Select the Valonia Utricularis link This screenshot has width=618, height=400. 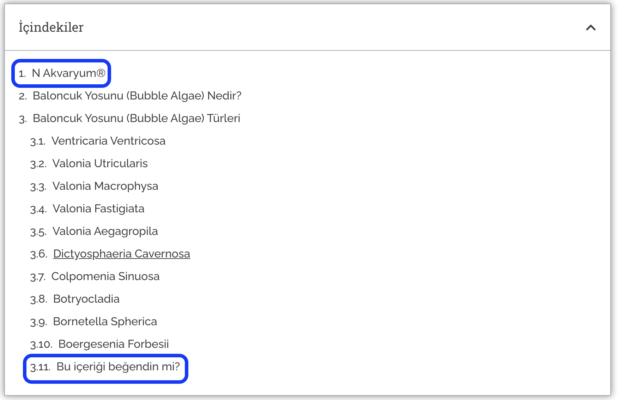[x=100, y=163]
